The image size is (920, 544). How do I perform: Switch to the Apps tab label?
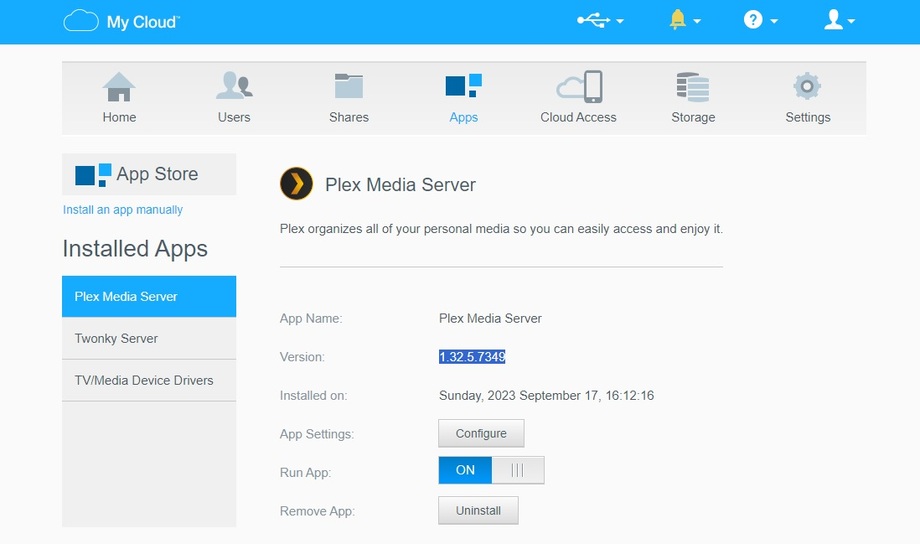pos(464,117)
